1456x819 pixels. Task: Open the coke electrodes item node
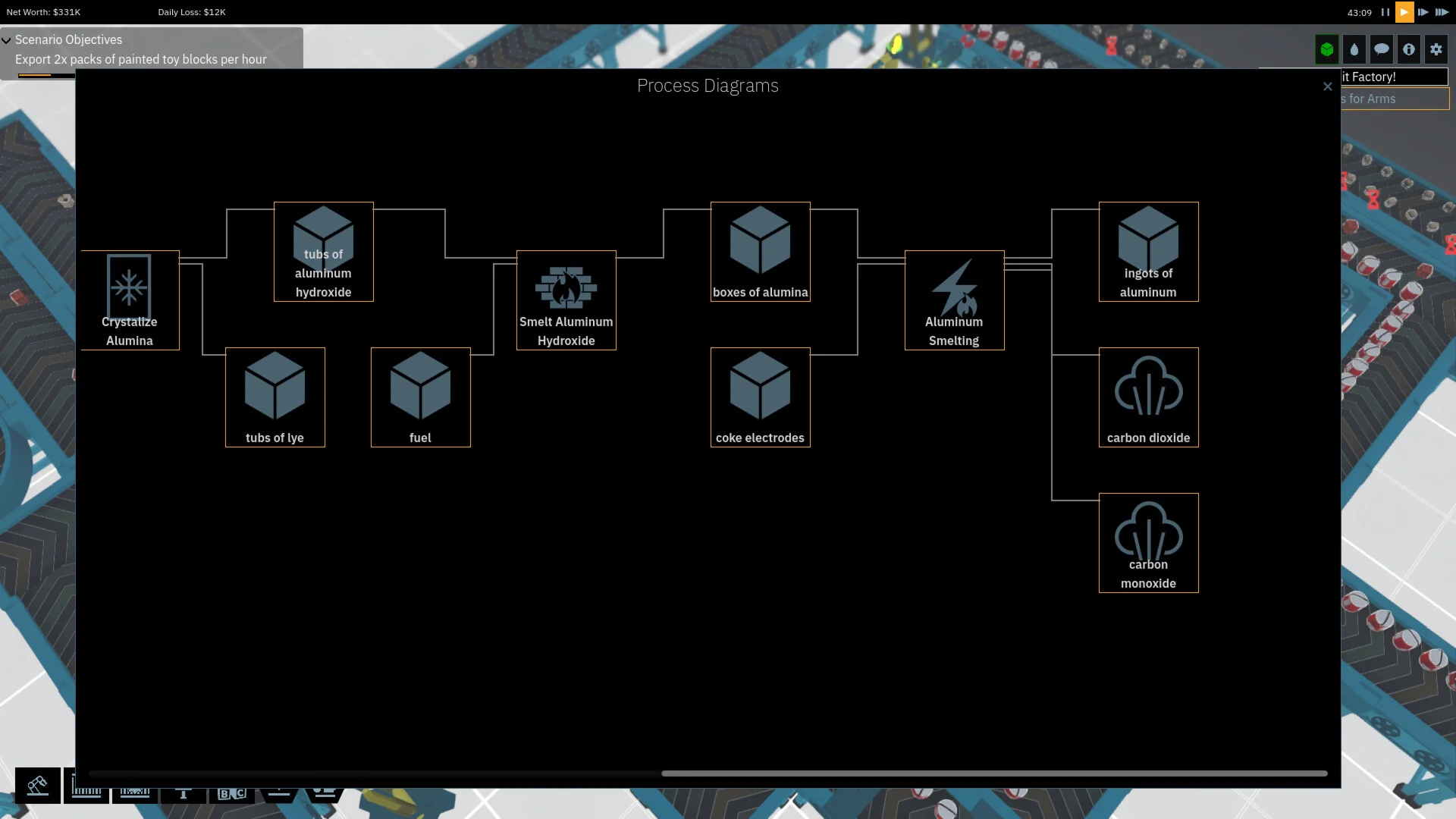pos(760,397)
